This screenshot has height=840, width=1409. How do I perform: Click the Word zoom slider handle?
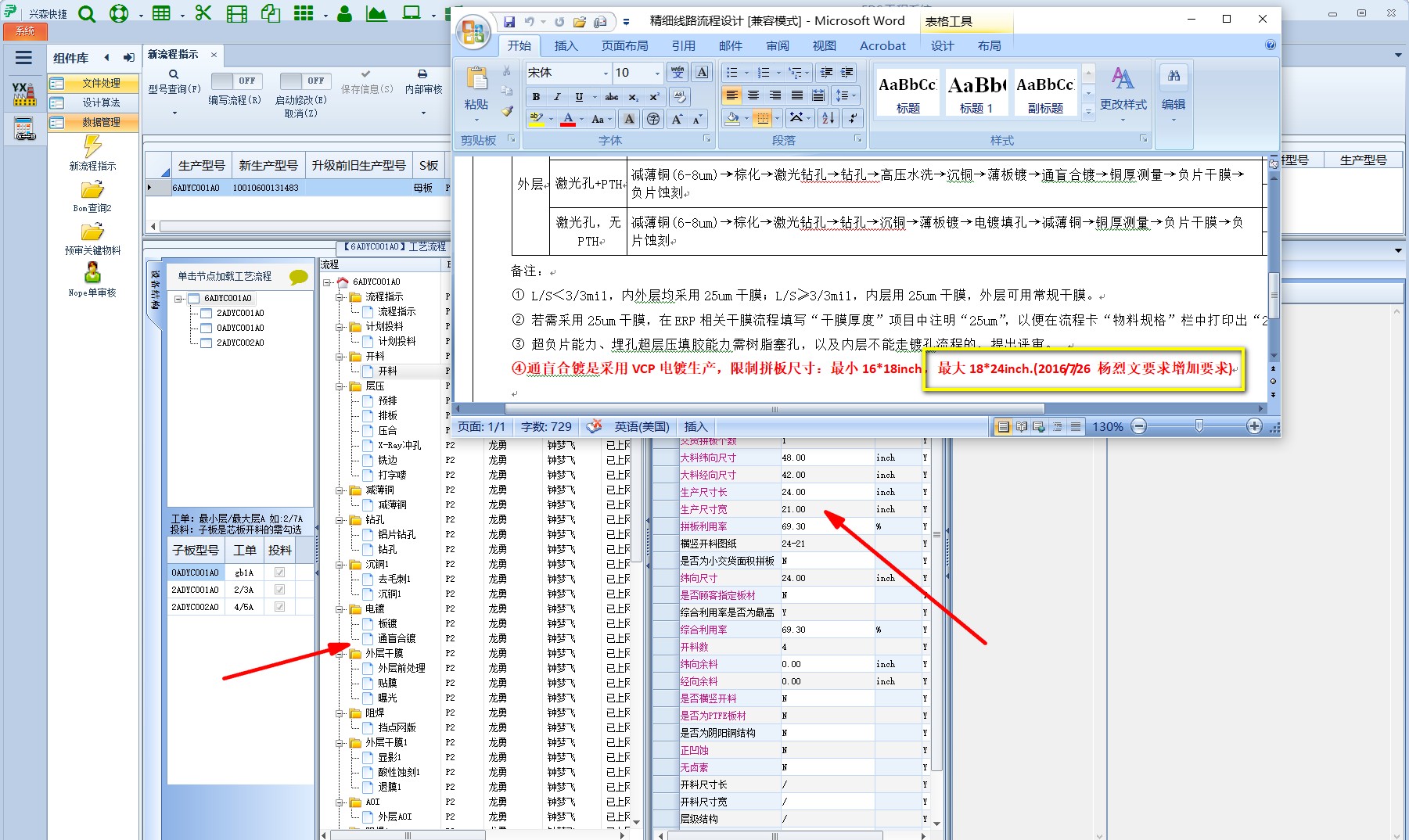(1199, 426)
